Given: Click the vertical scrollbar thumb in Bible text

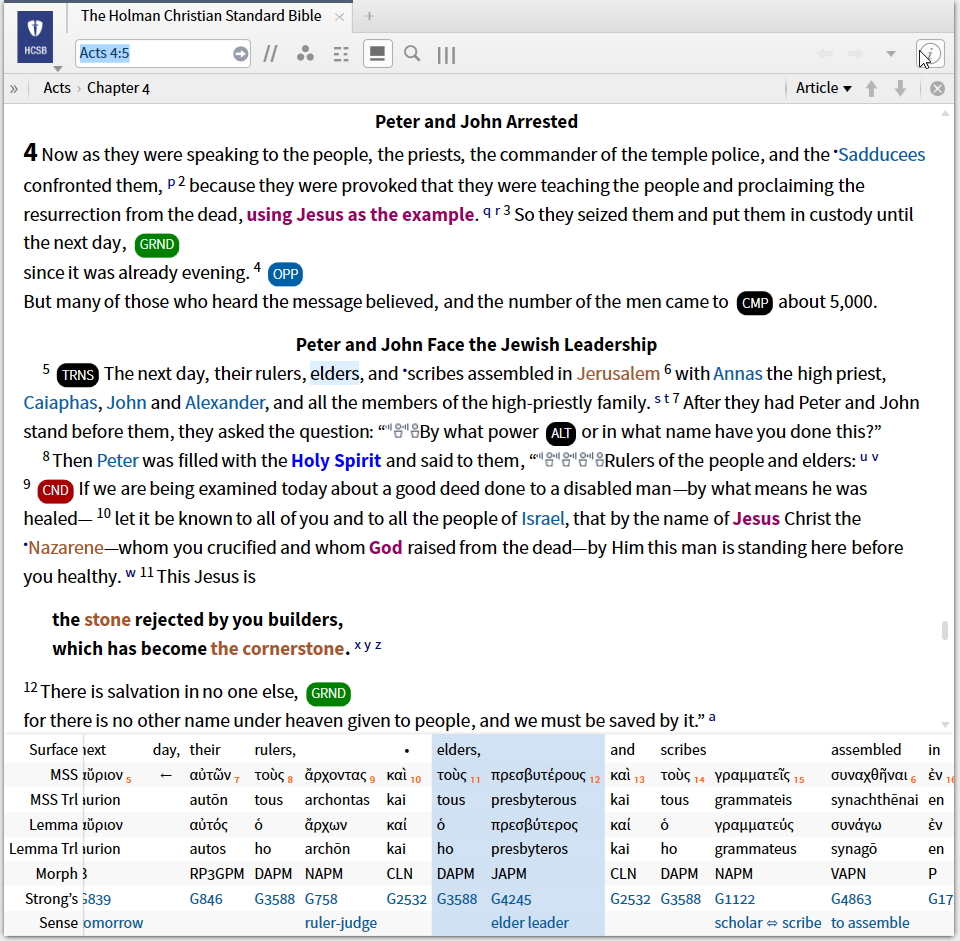Looking at the screenshot, I should click(945, 630).
